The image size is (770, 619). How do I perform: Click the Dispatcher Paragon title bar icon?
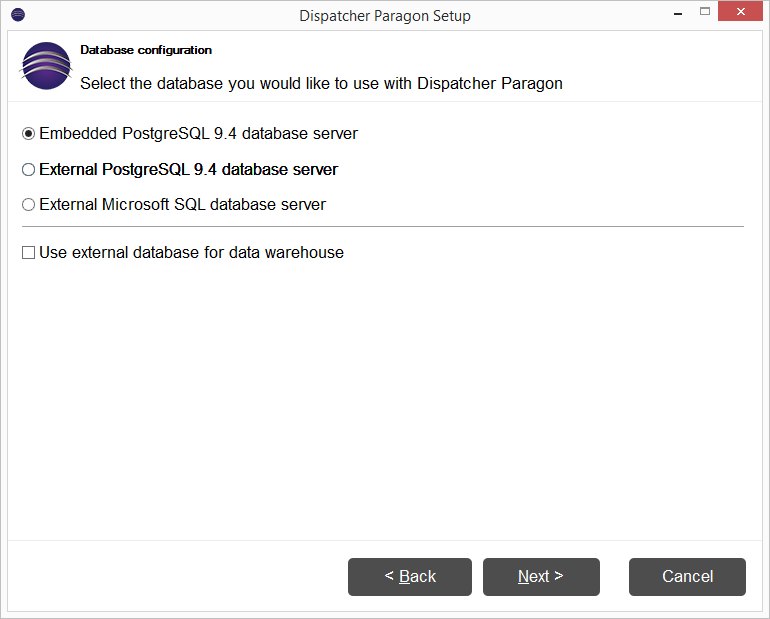18,15
